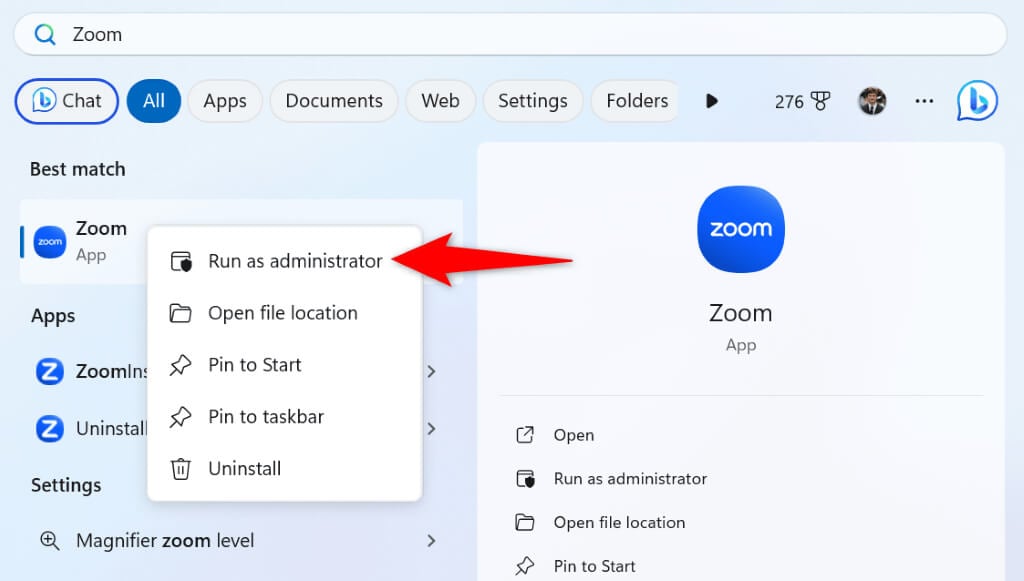Screen dimensions: 1024x581
Task: Click into the Zoom search field
Action: click(509, 34)
